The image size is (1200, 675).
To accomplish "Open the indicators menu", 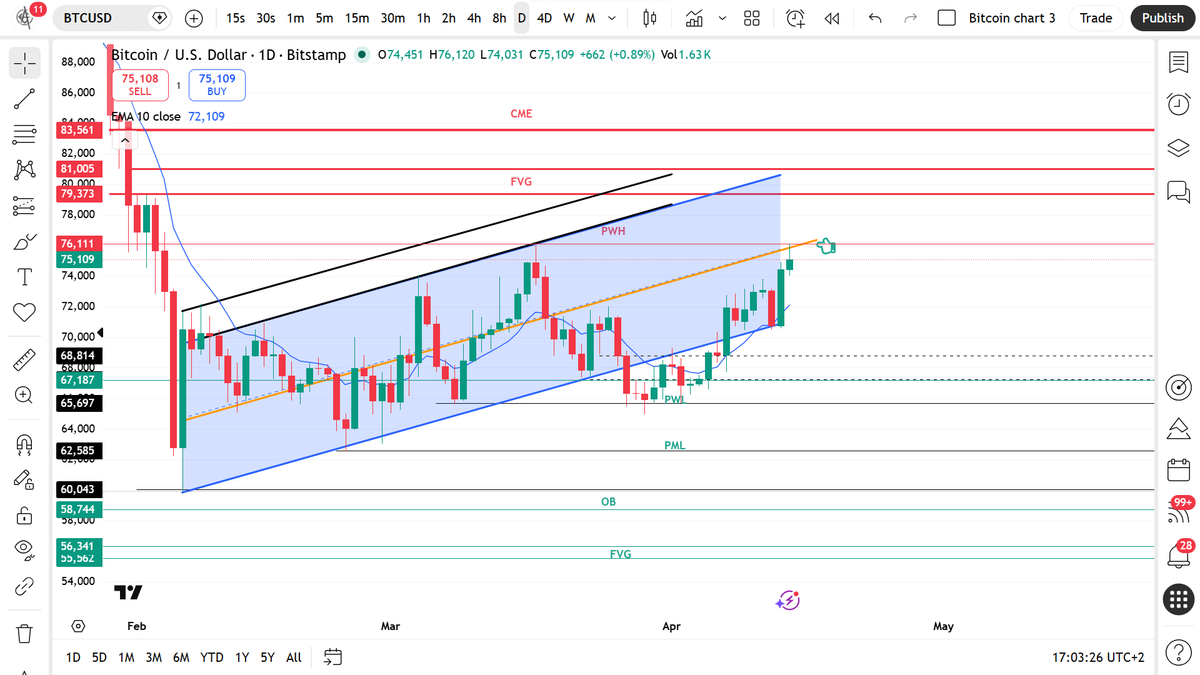I will [694, 18].
